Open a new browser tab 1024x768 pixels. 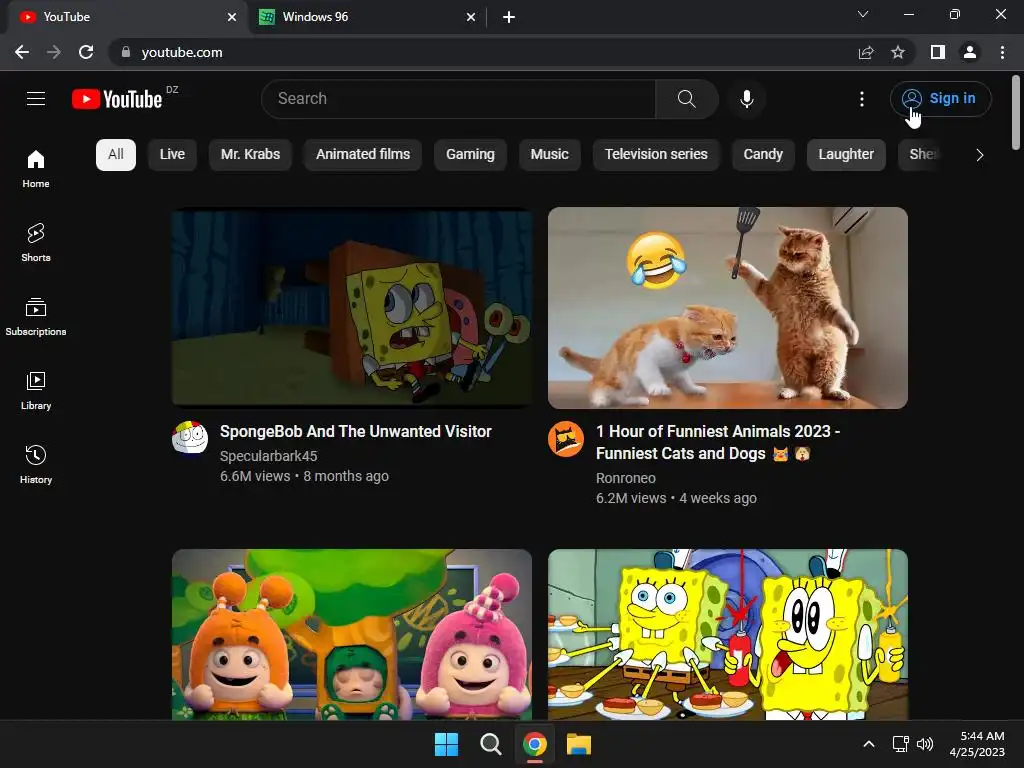509,17
